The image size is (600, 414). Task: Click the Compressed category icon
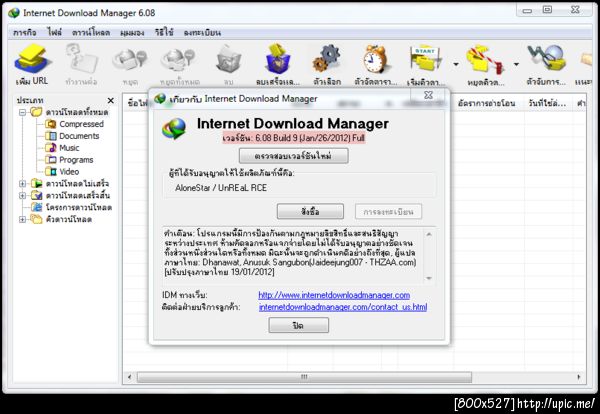[51, 124]
